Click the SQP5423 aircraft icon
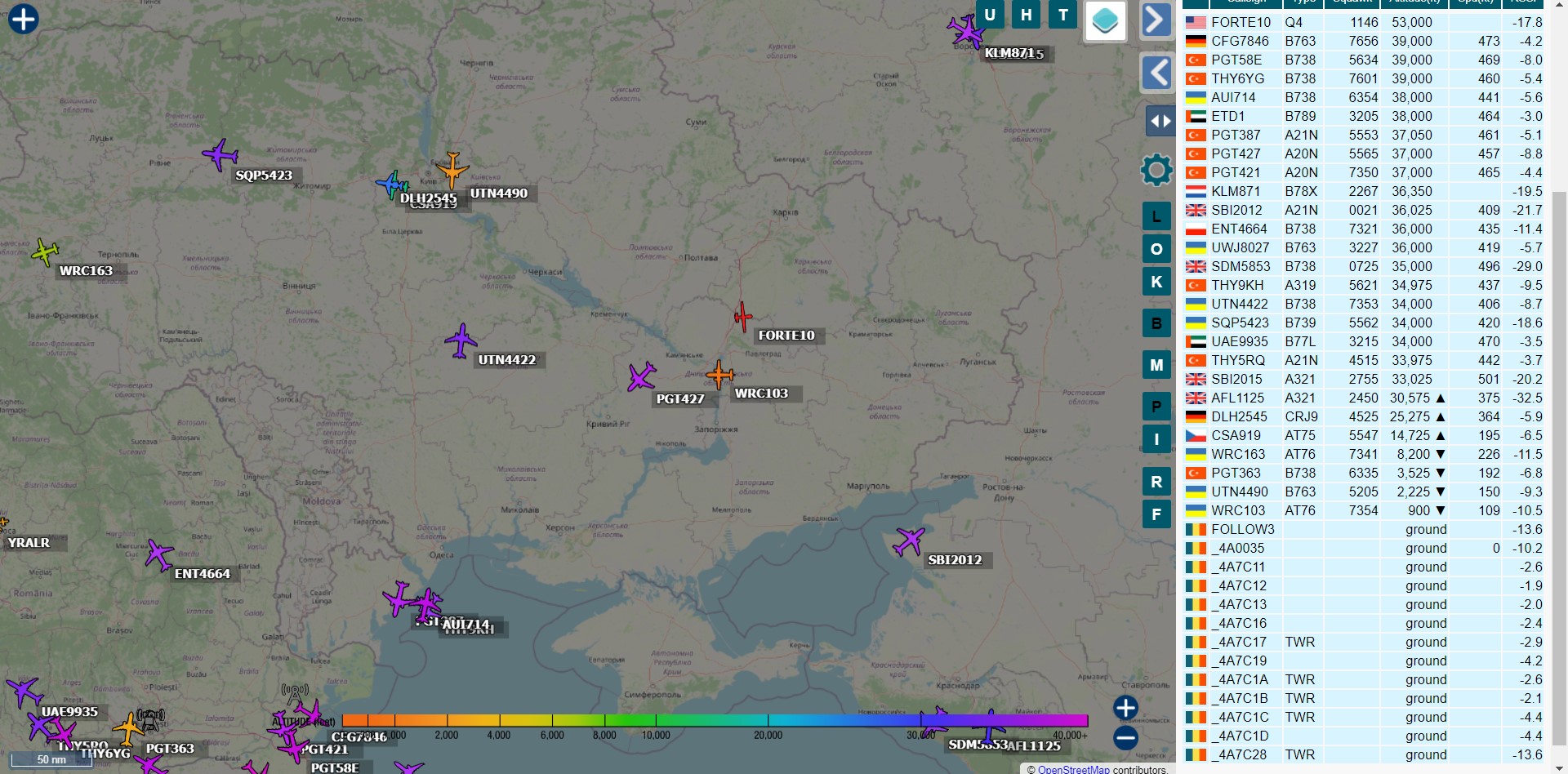This screenshot has height=774, width=1568. [220, 154]
